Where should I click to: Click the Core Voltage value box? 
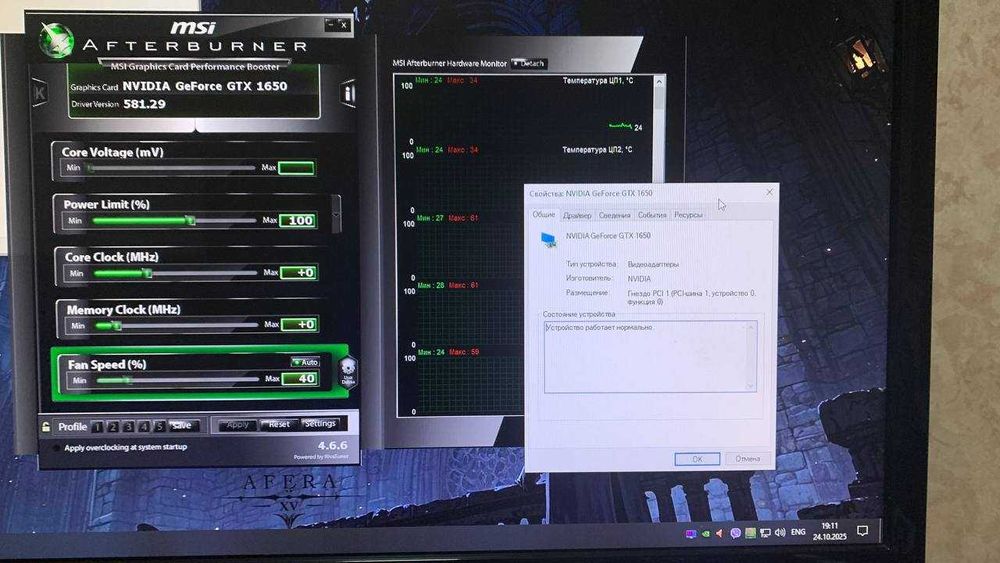point(297,168)
